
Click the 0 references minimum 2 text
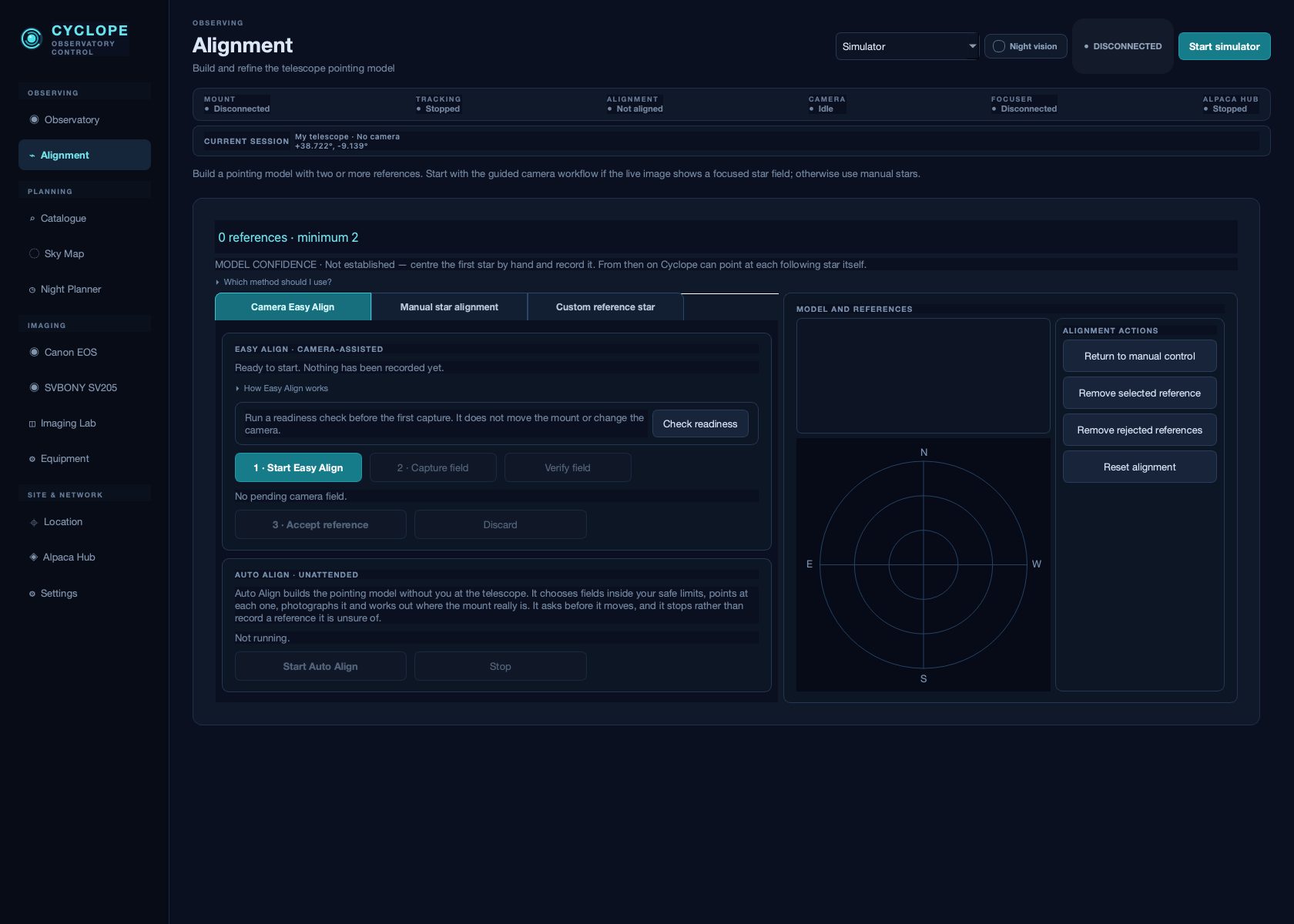[x=288, y=237]
